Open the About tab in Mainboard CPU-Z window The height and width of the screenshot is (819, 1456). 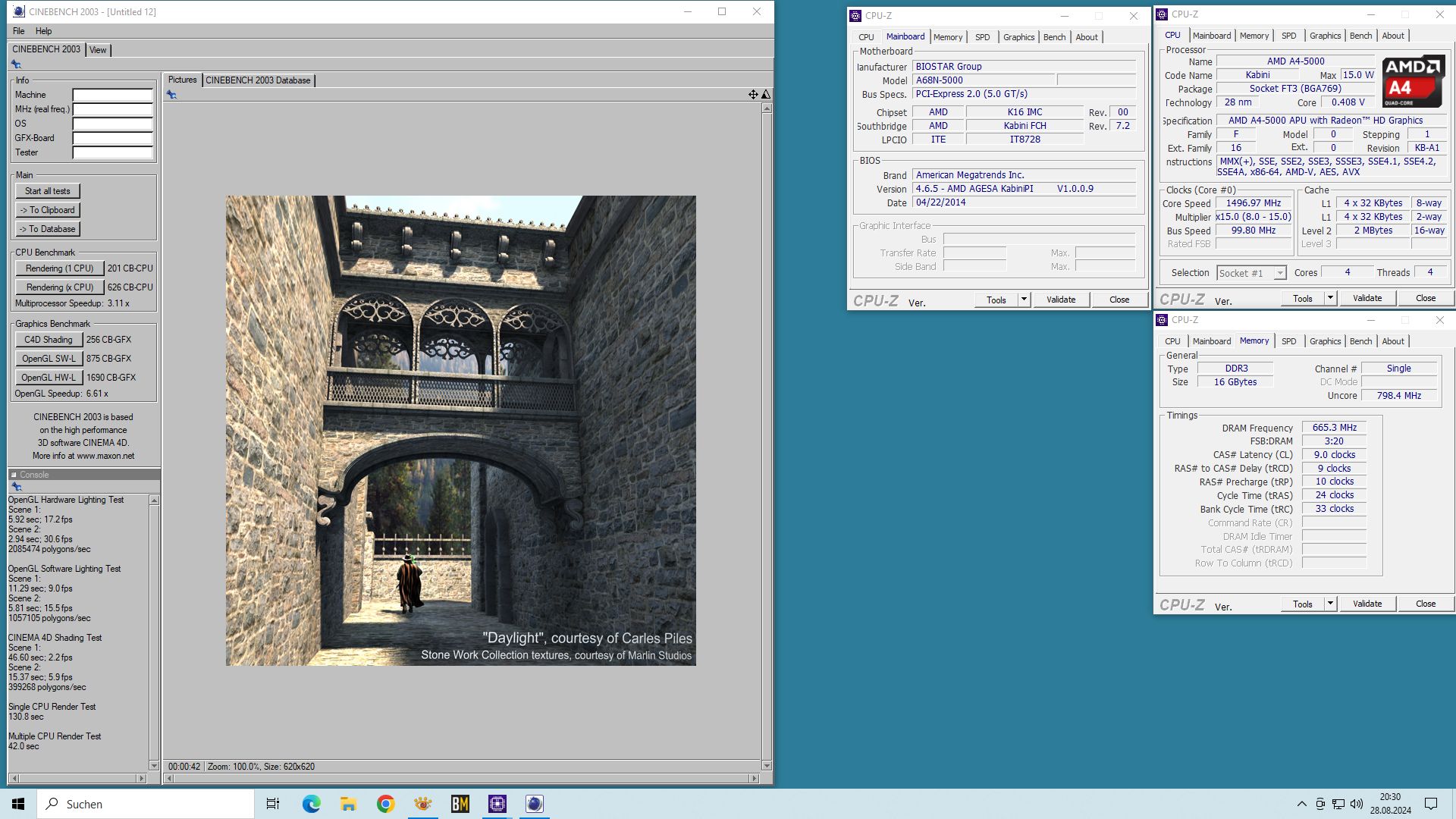coord(1087,37)
